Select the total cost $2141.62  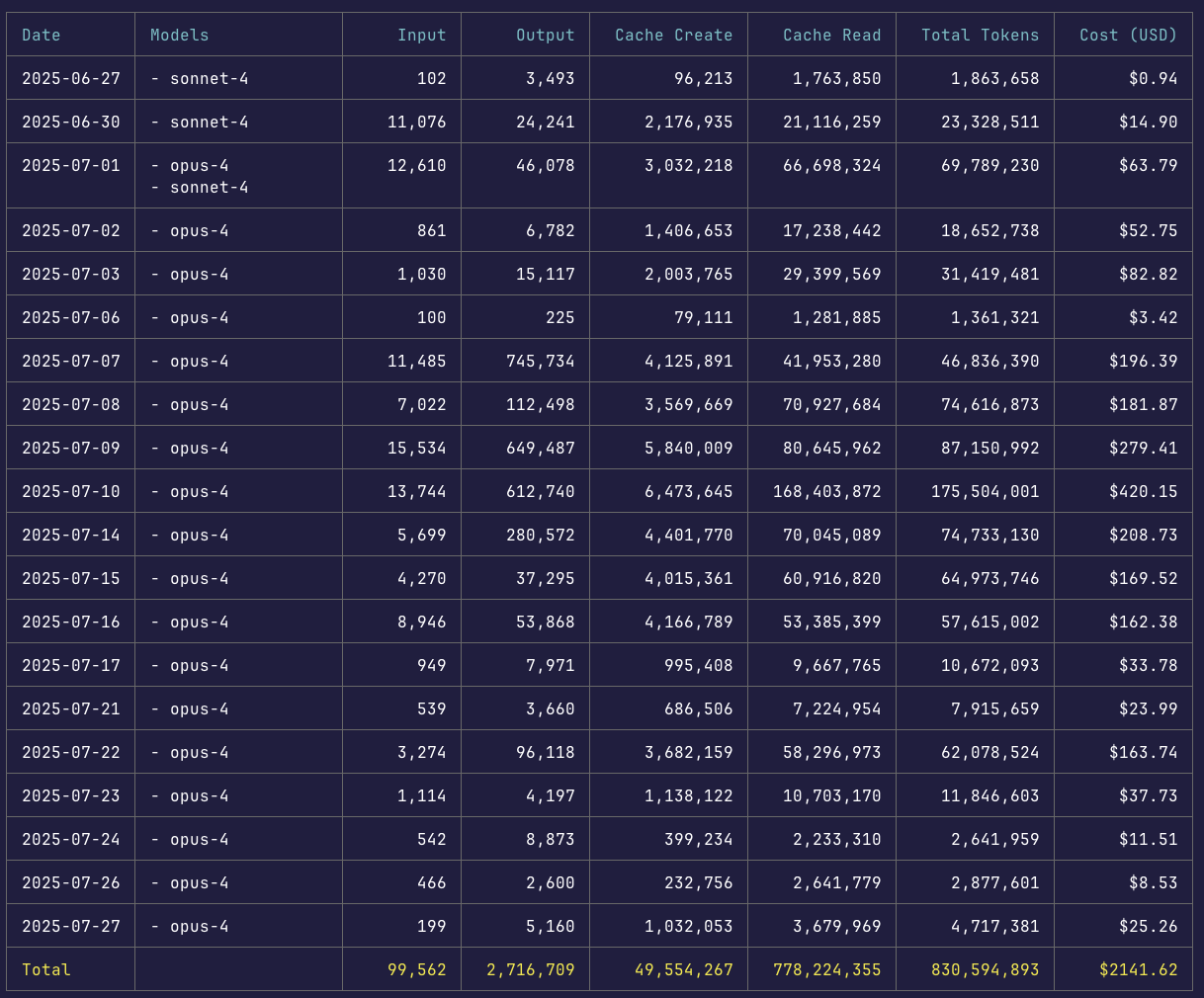pyautogui.click(x=1138, y=970)
